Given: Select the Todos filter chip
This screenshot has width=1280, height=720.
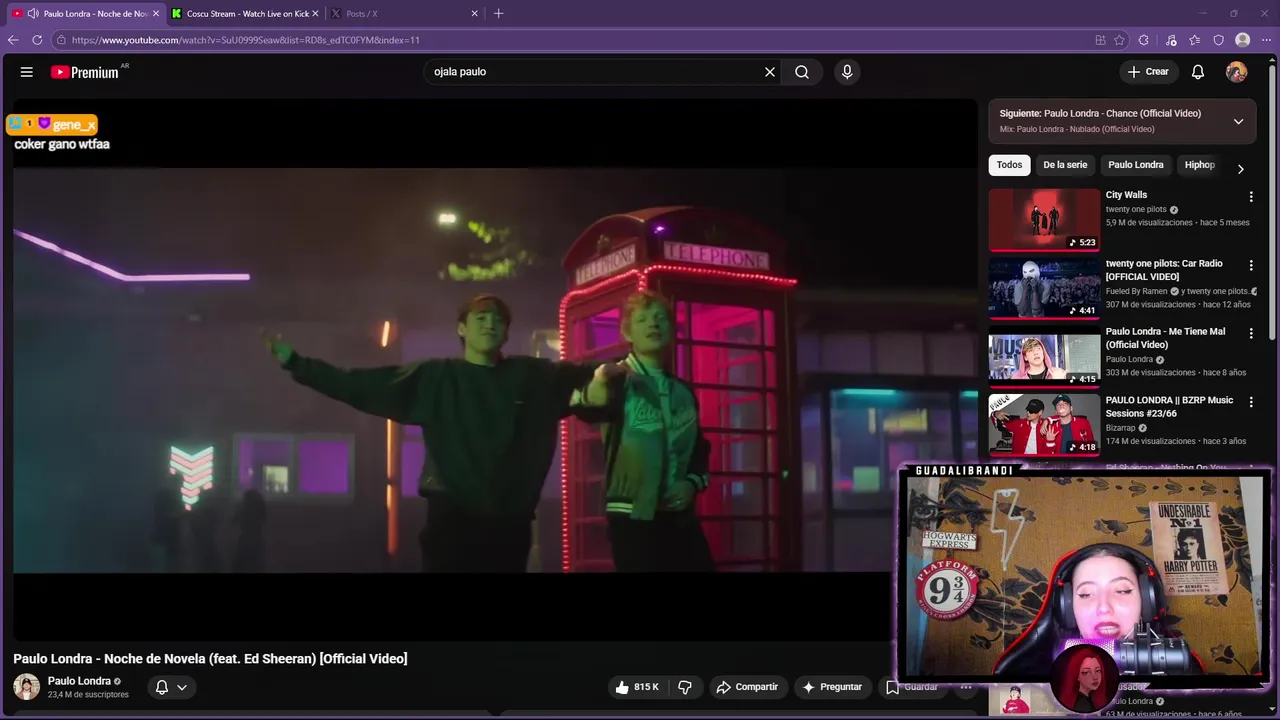Looking at the screenshot, I should [x=1009, y=165].
